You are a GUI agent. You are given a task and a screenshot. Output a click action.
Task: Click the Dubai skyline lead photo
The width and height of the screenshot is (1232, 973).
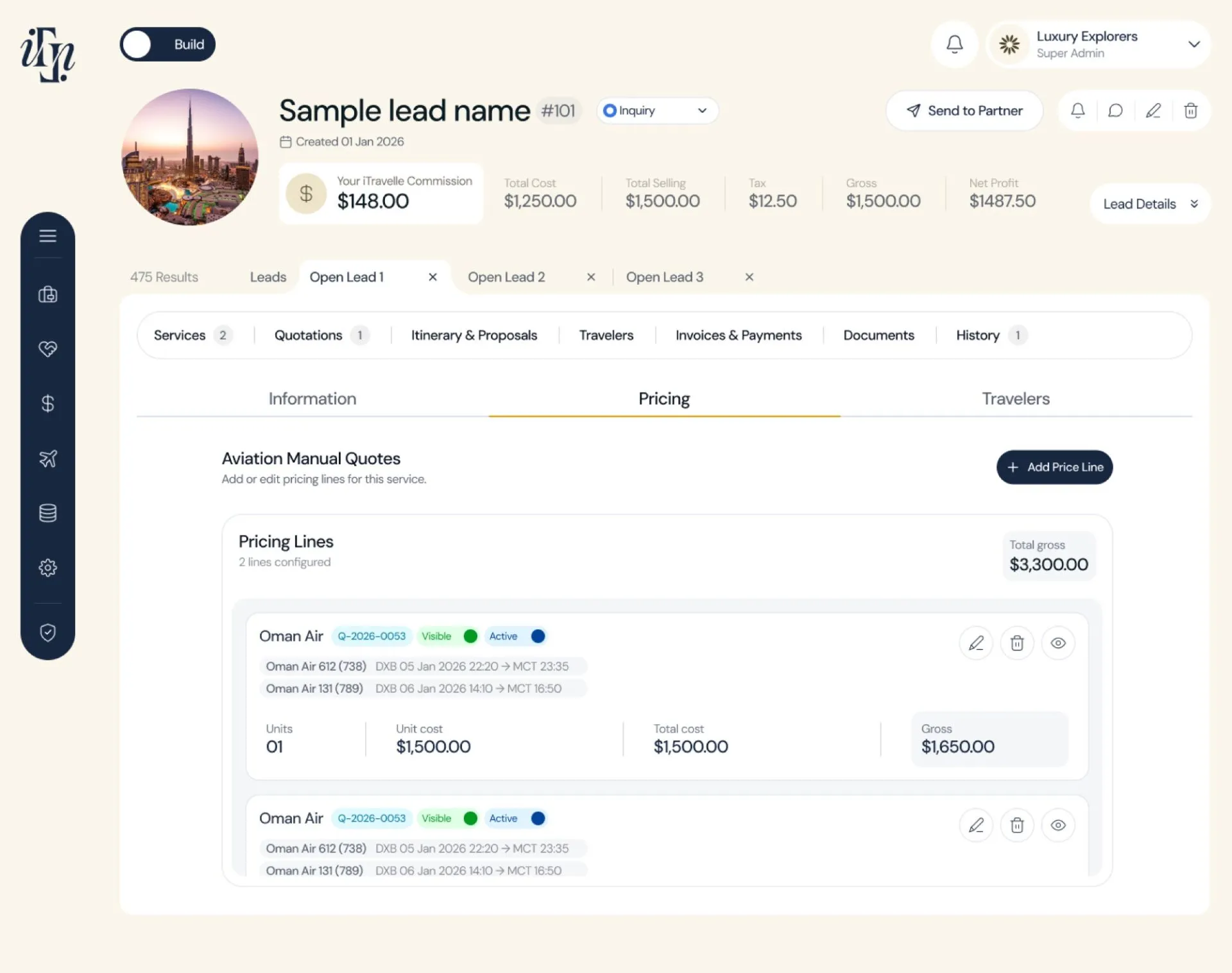point(190,157)
